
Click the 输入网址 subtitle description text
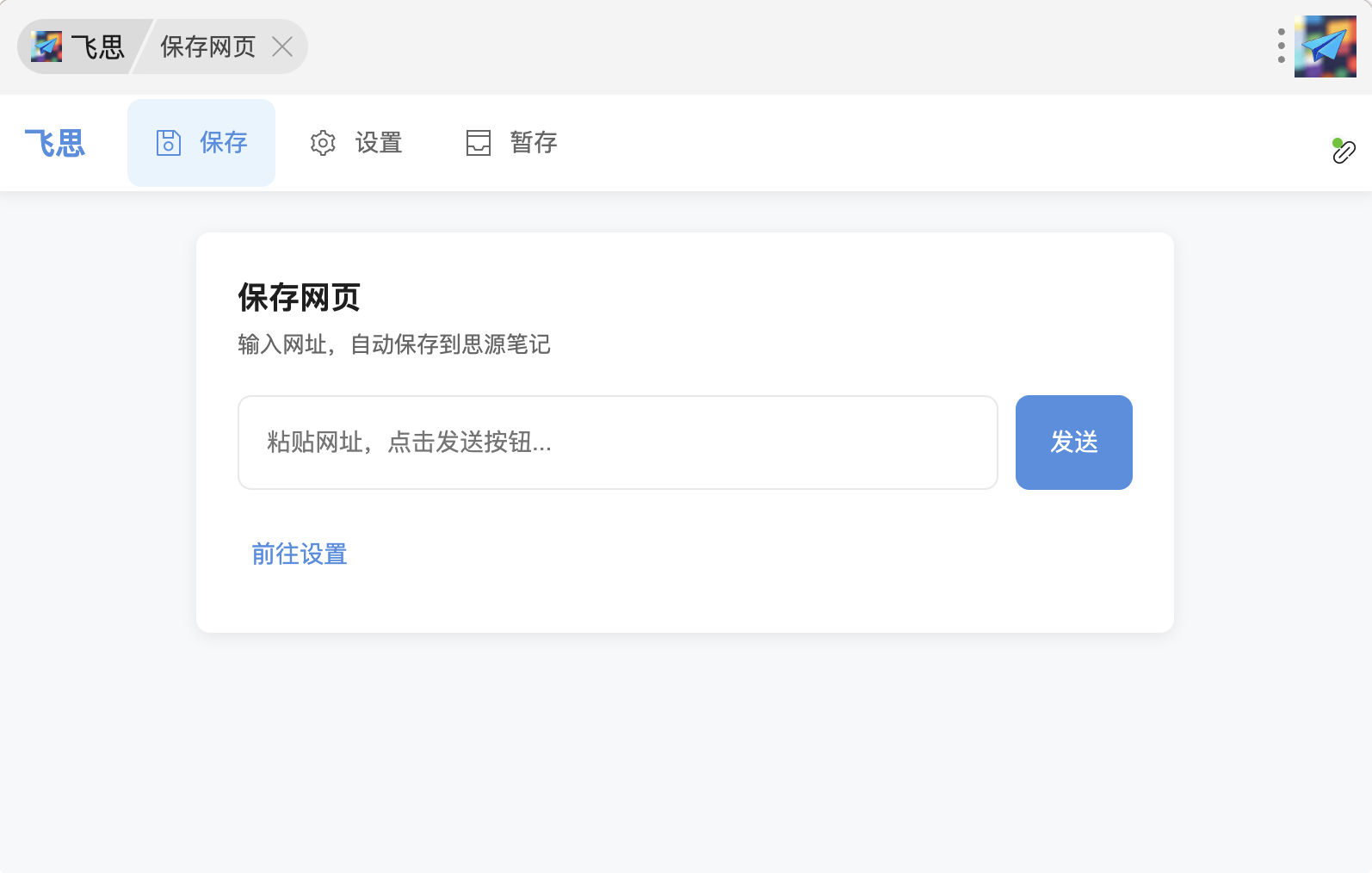point(394,344)
